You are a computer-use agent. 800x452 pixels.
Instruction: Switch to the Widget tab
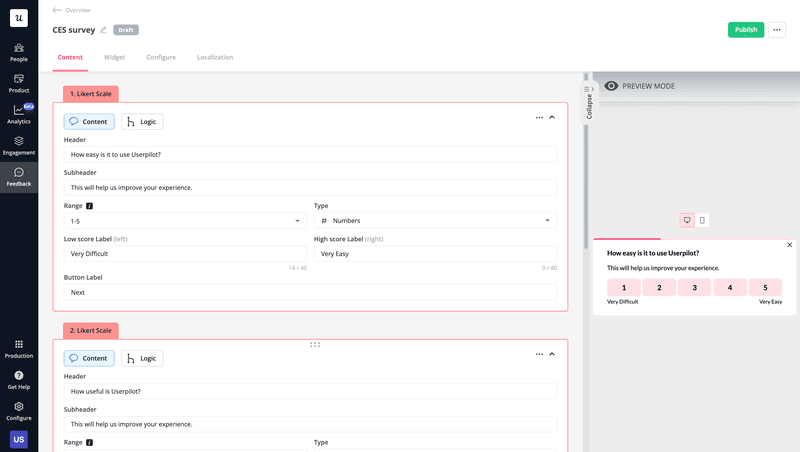[115, 57]
